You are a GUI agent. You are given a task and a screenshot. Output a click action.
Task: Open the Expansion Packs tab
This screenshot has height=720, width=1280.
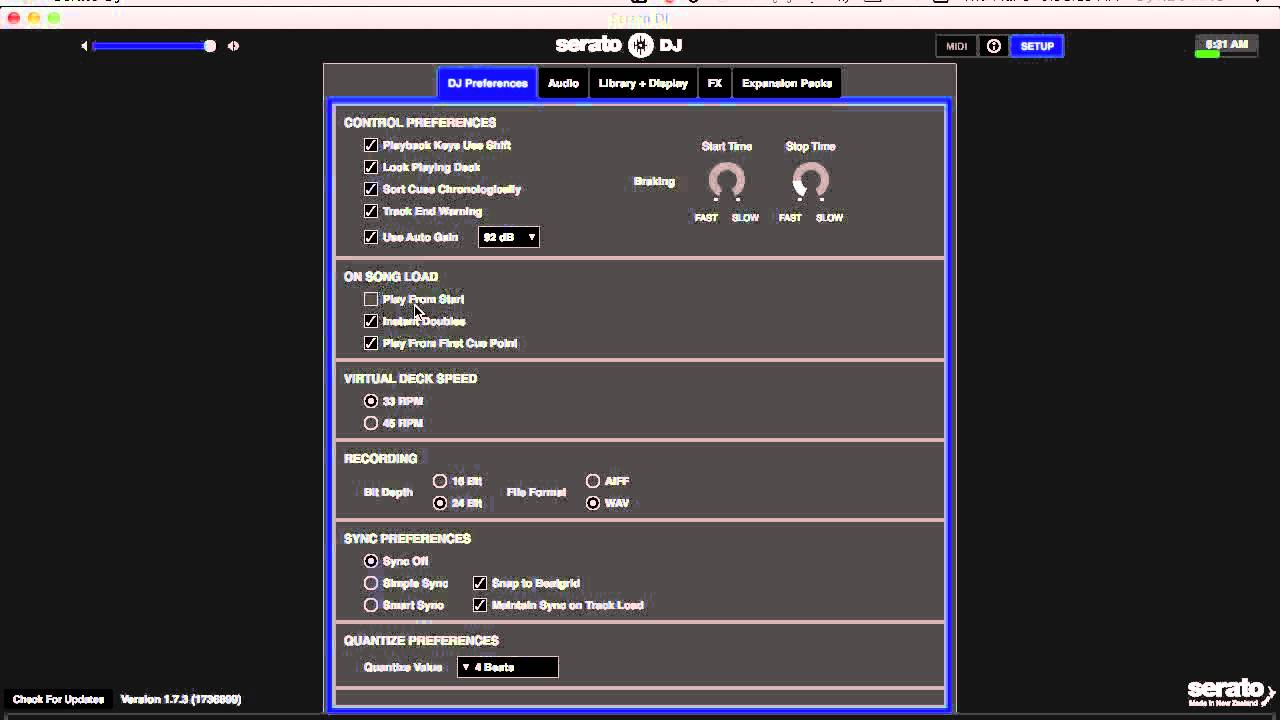click(x=787, y=84)
